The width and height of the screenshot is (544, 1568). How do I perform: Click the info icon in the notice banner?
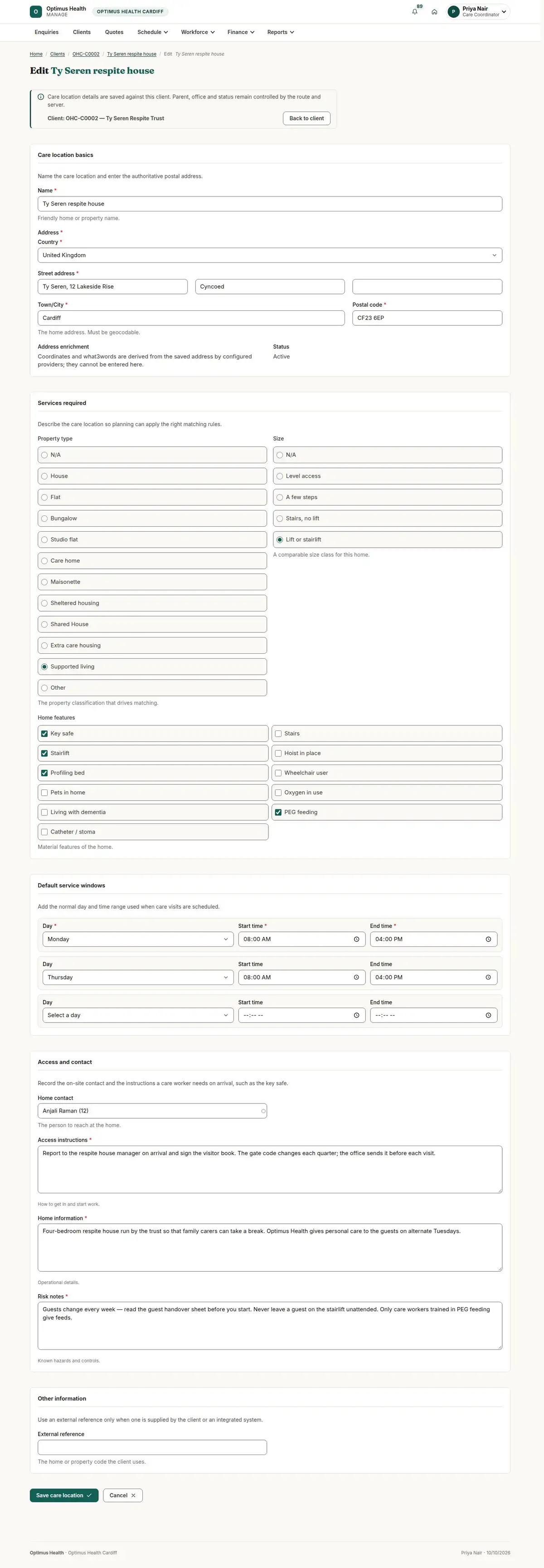coord(41,97)
